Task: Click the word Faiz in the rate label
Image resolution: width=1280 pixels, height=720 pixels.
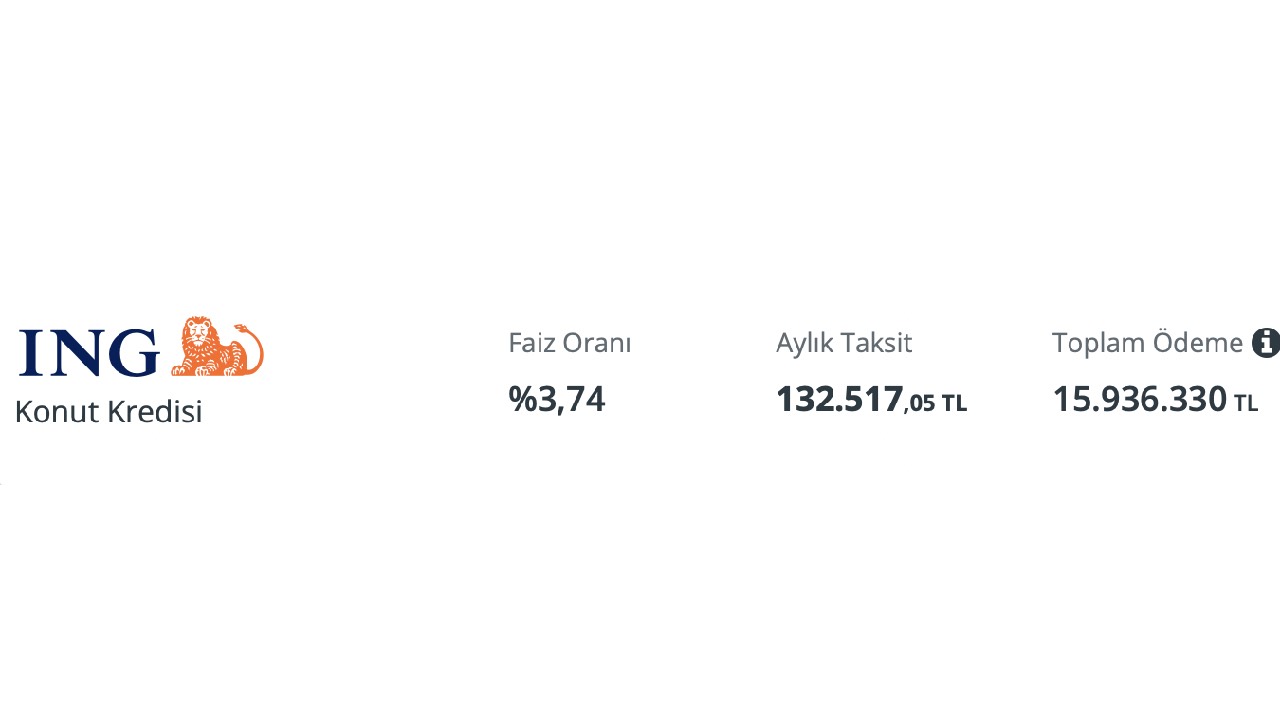Action: pos(531,343)
